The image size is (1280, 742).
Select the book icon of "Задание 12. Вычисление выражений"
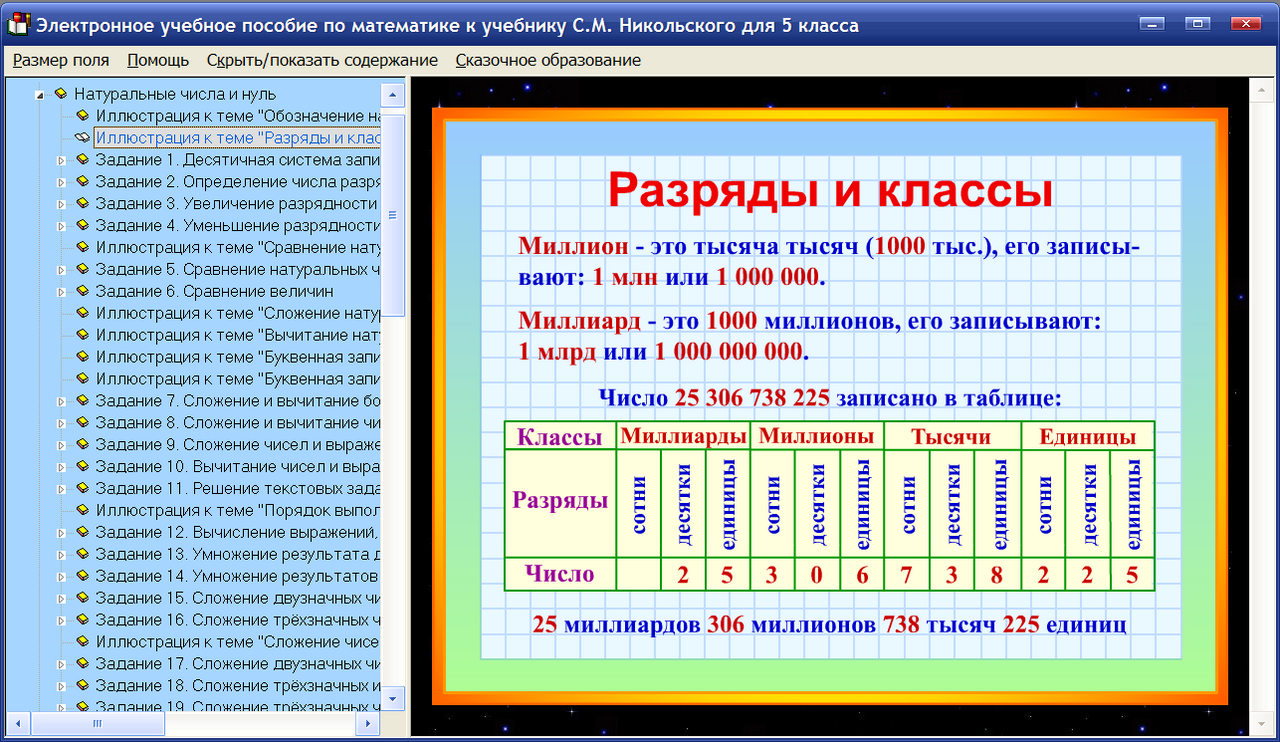pos(83,531)
